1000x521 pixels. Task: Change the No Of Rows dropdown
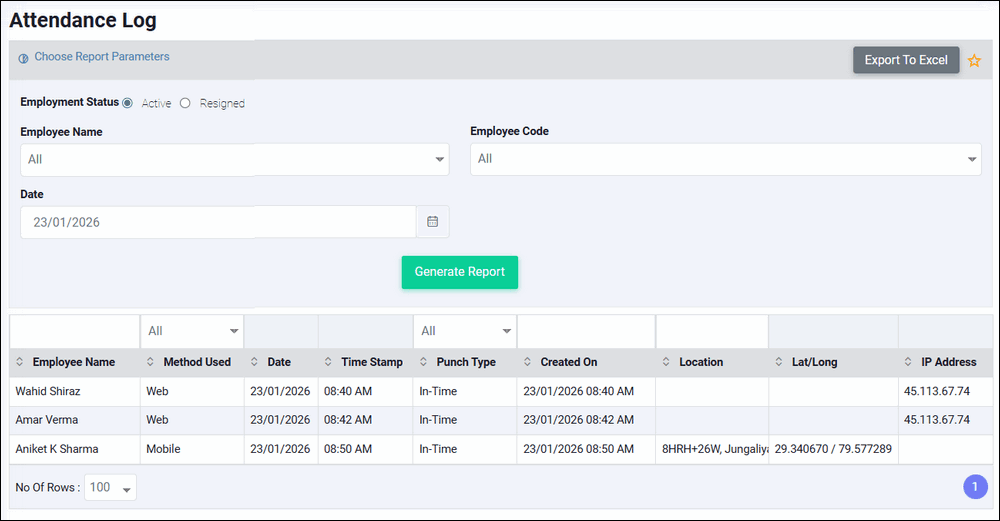tap(110, 488)
